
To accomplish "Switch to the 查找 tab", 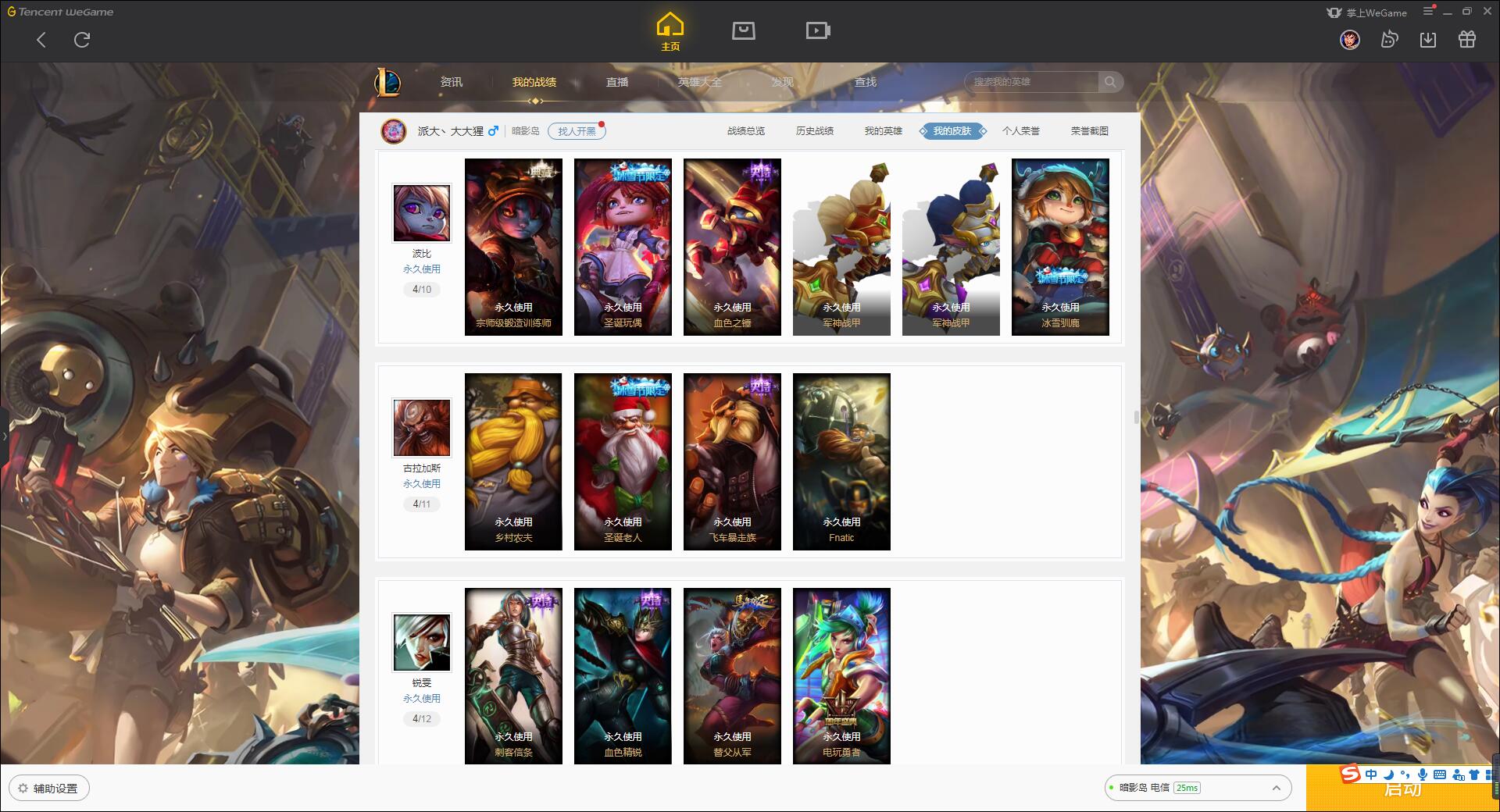I will click(x=866, y=82).
